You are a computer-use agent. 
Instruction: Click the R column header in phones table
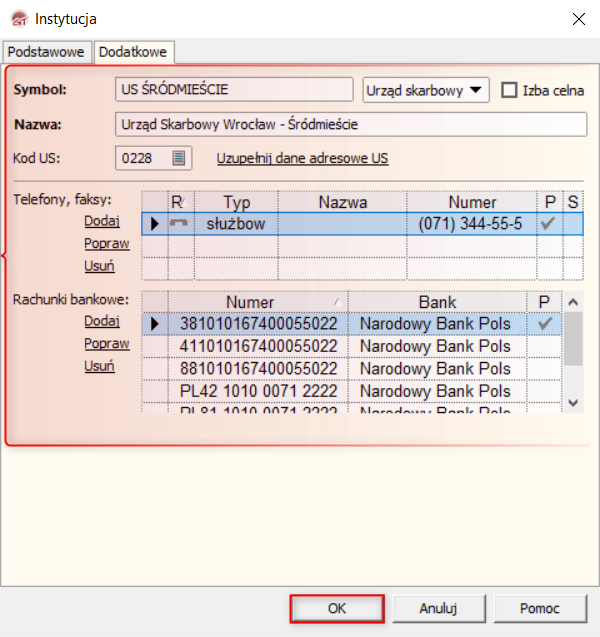181,202
